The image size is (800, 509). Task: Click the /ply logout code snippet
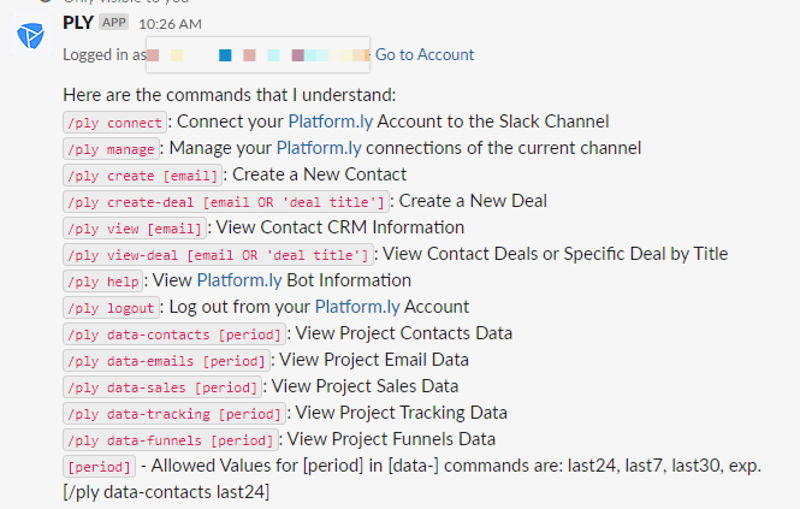[111, 309]
